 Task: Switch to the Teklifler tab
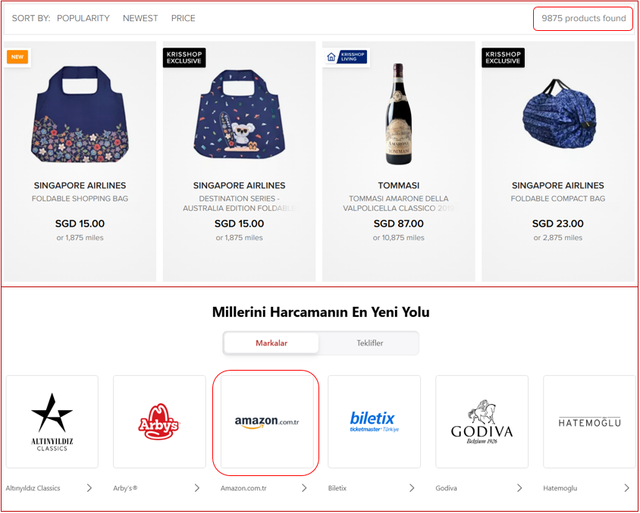[370, 343]
